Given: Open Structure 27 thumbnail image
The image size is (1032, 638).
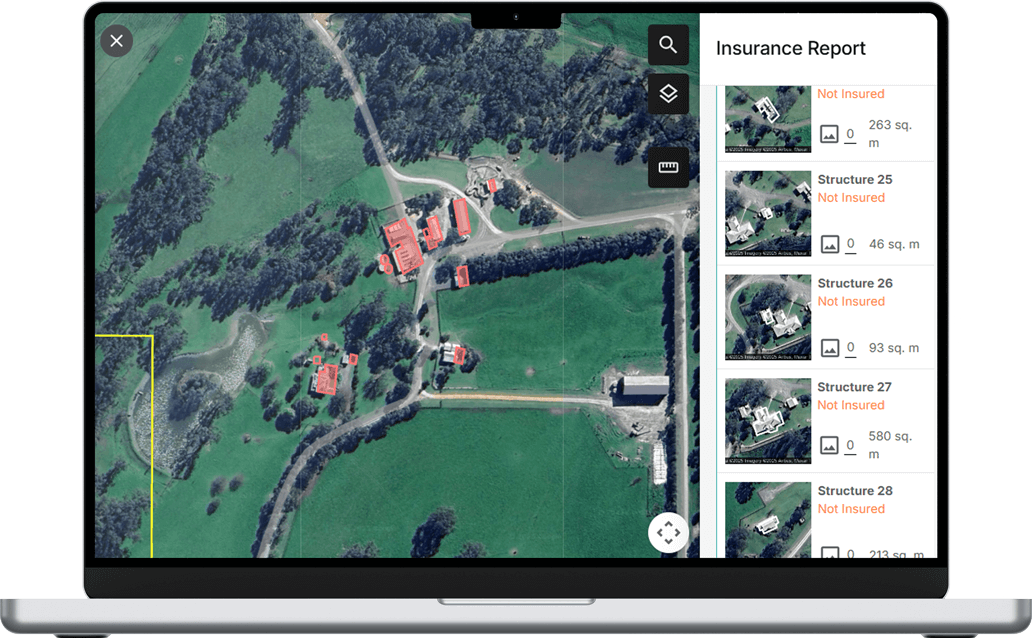Looking at the screenshot, I should coord(767,421).
